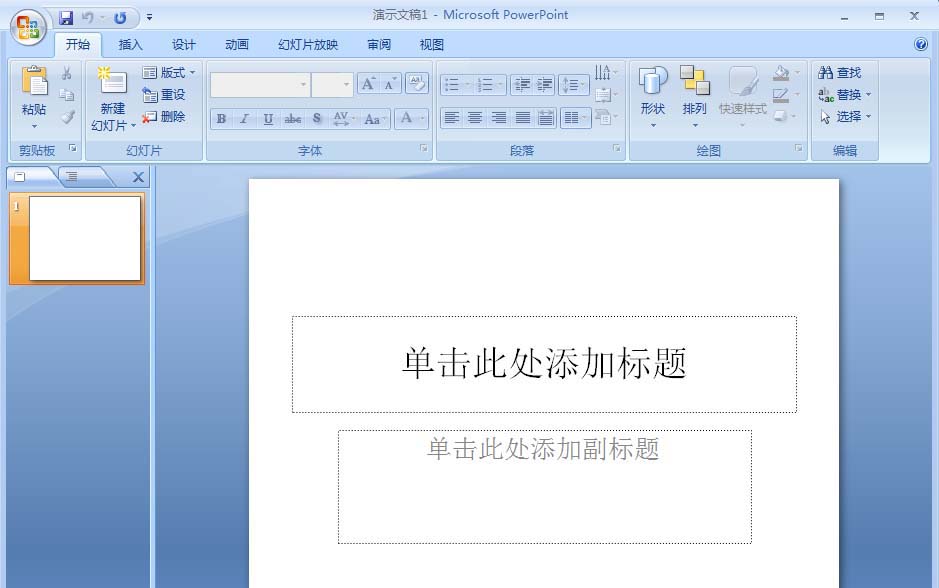Open the 形状 shapes gallery
939x588 pixels.
[653, 97]
